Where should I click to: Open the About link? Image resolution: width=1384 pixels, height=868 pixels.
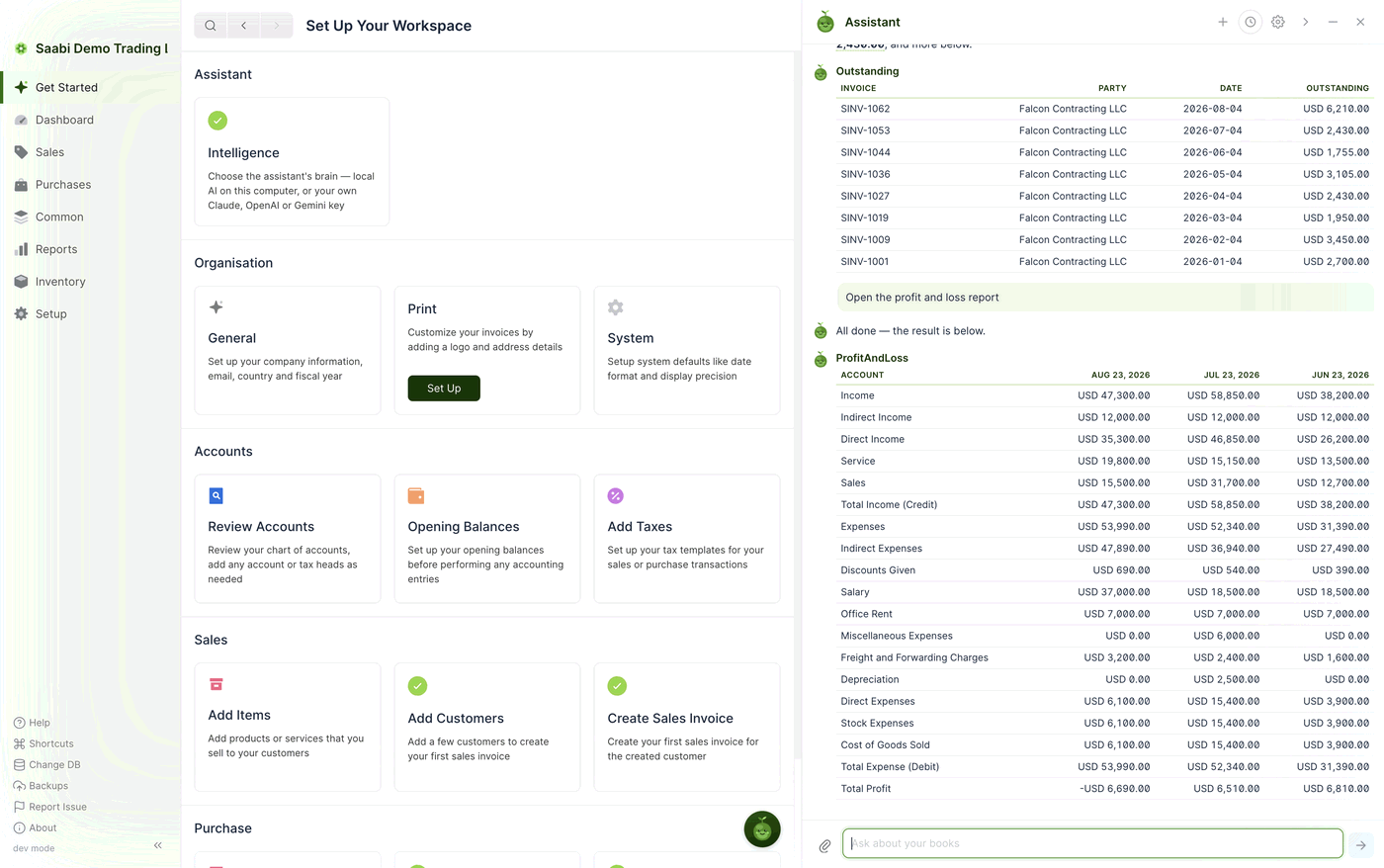click(x=36, y=827)
